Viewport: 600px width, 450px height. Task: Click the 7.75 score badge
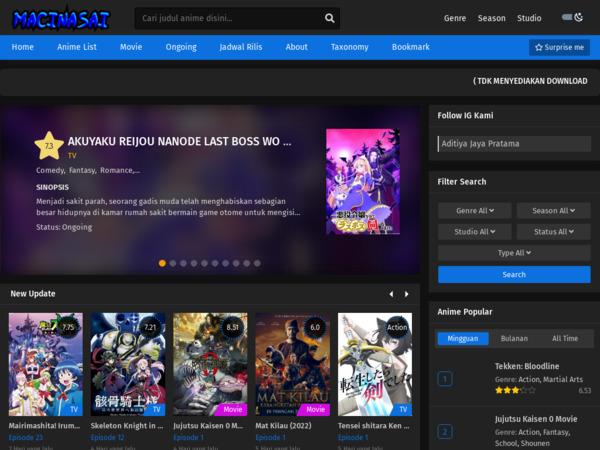tap(68, 328)
